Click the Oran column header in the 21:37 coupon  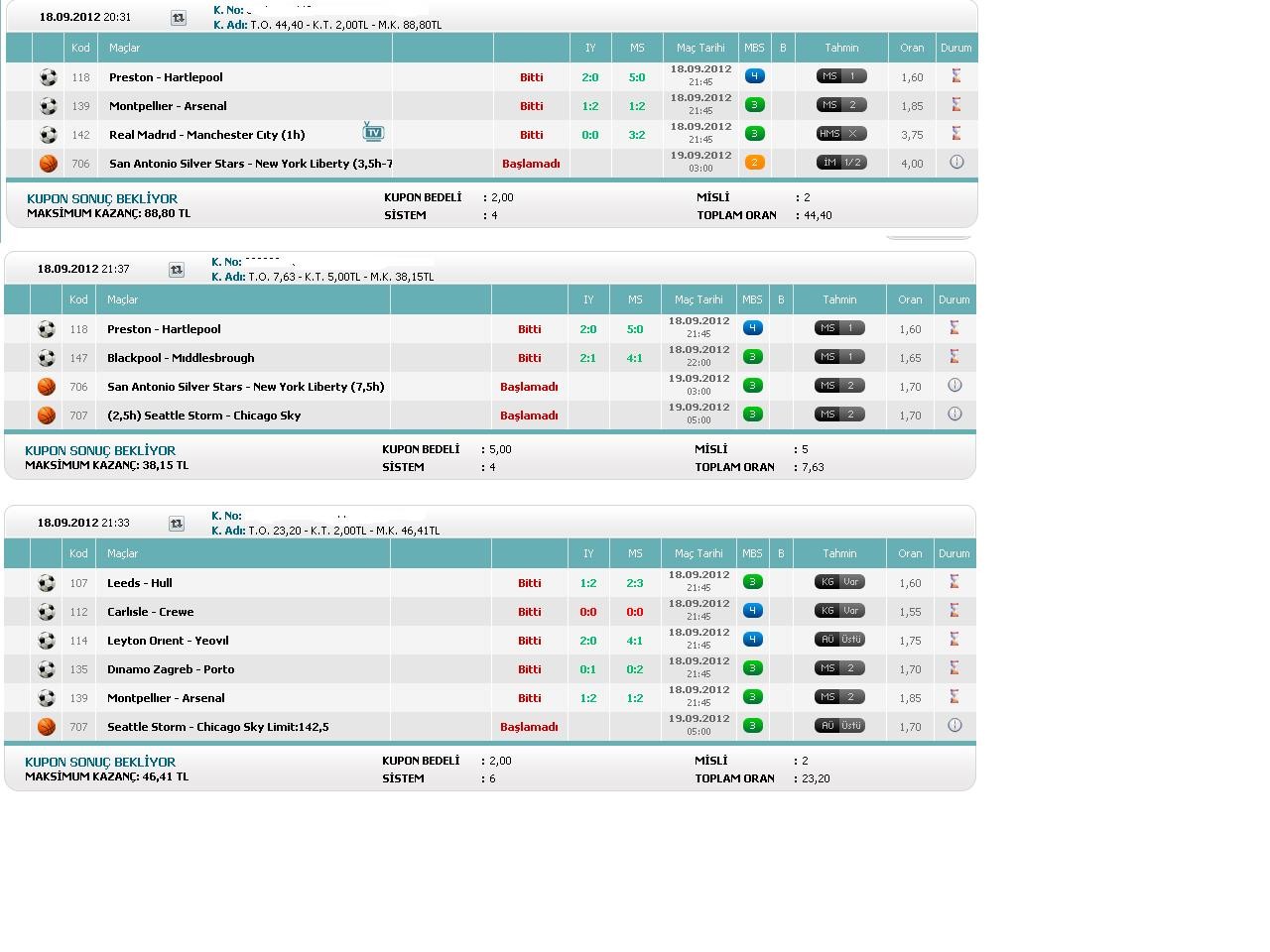pyautogui.click(x=910, y=299)
